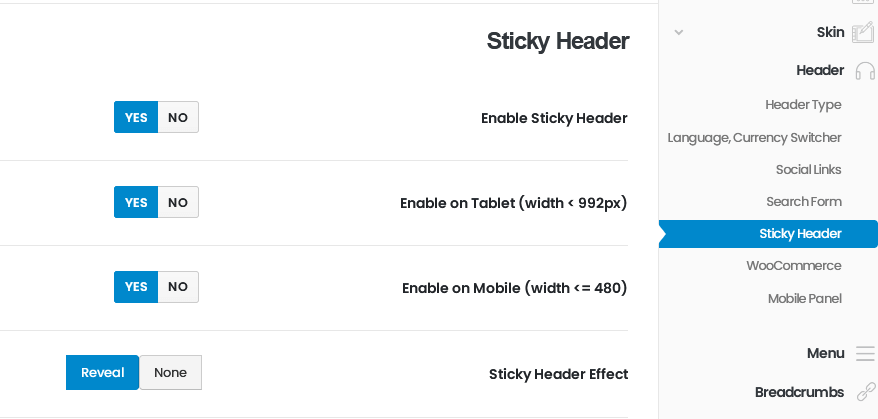This screenshot has height=419, width=878.
Task: Open the Breadcrumbs section
Action: pyautogui.click(x=799, y=392)
